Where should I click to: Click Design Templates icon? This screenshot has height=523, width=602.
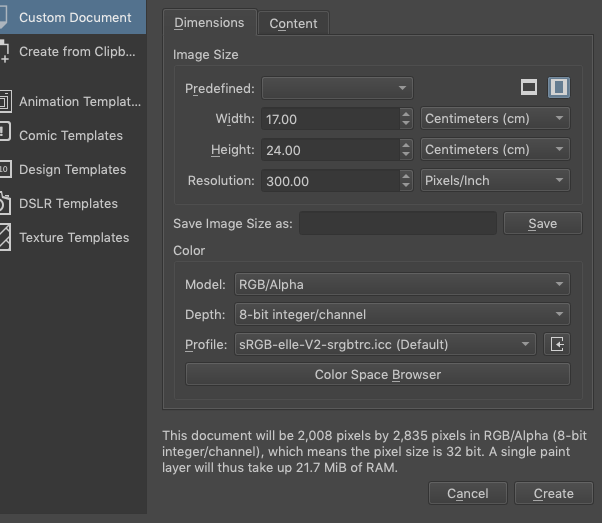point(5,169)
